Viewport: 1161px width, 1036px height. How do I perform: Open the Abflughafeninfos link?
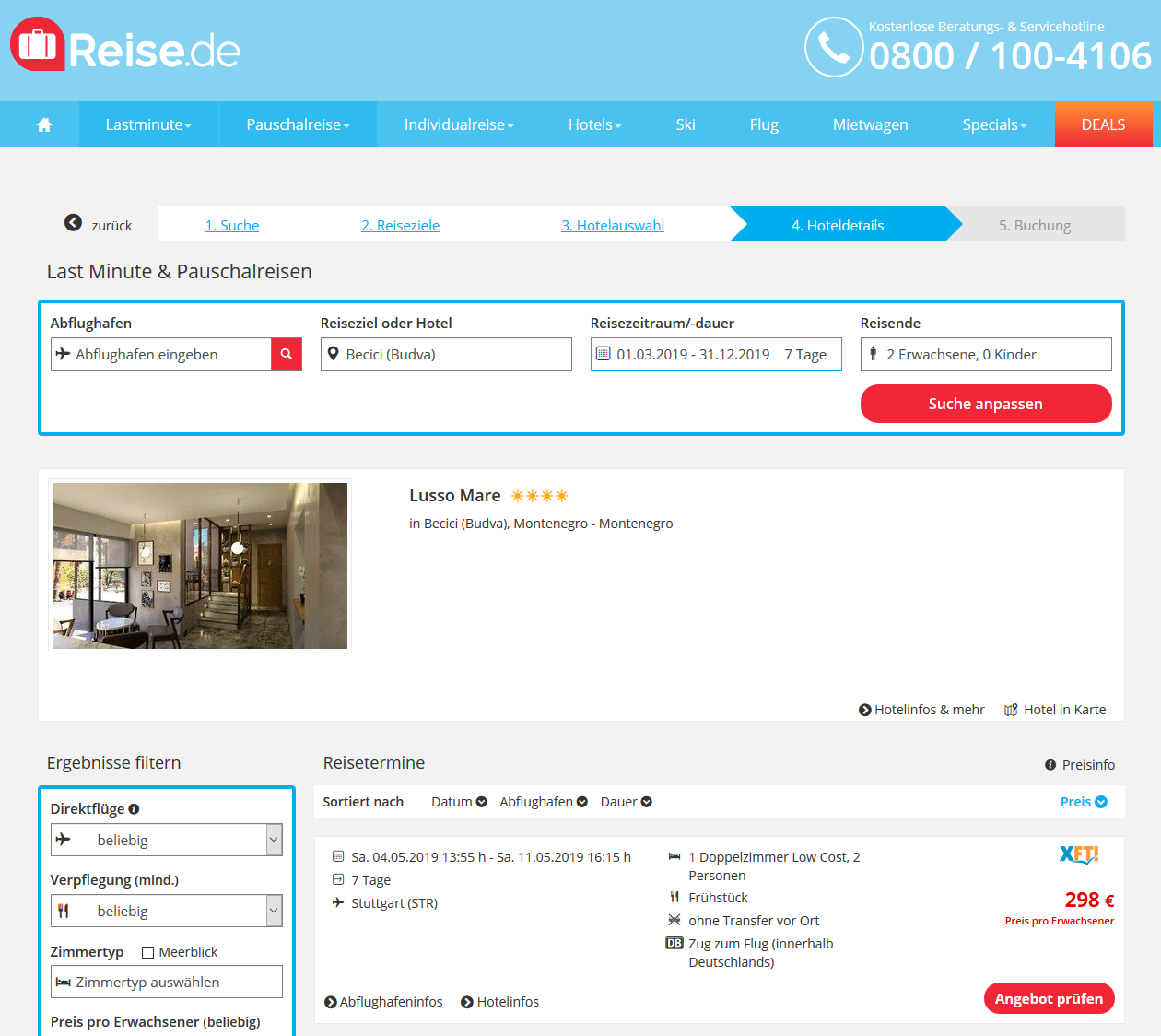tap(383, 1002)
